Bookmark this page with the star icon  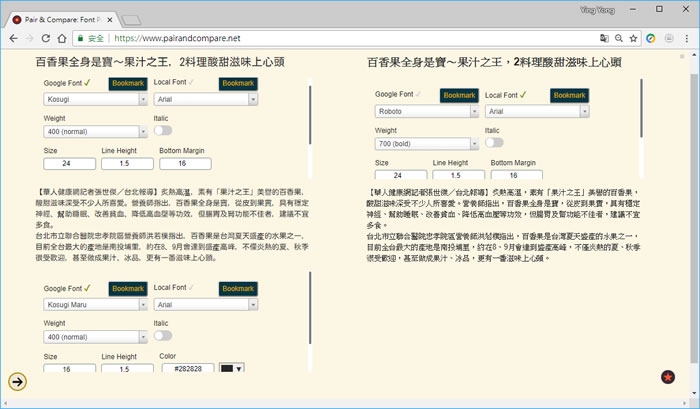pos(633,39)
